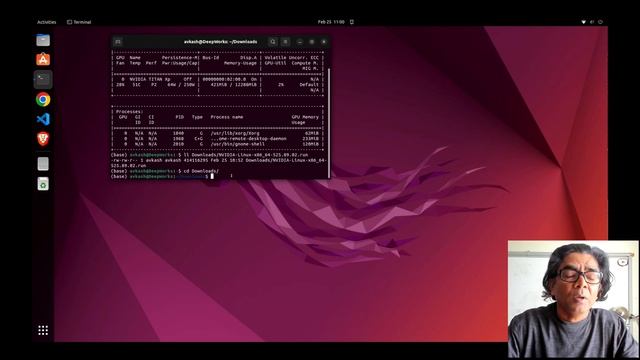Open the power icon in the top bar

coord(600,22)
